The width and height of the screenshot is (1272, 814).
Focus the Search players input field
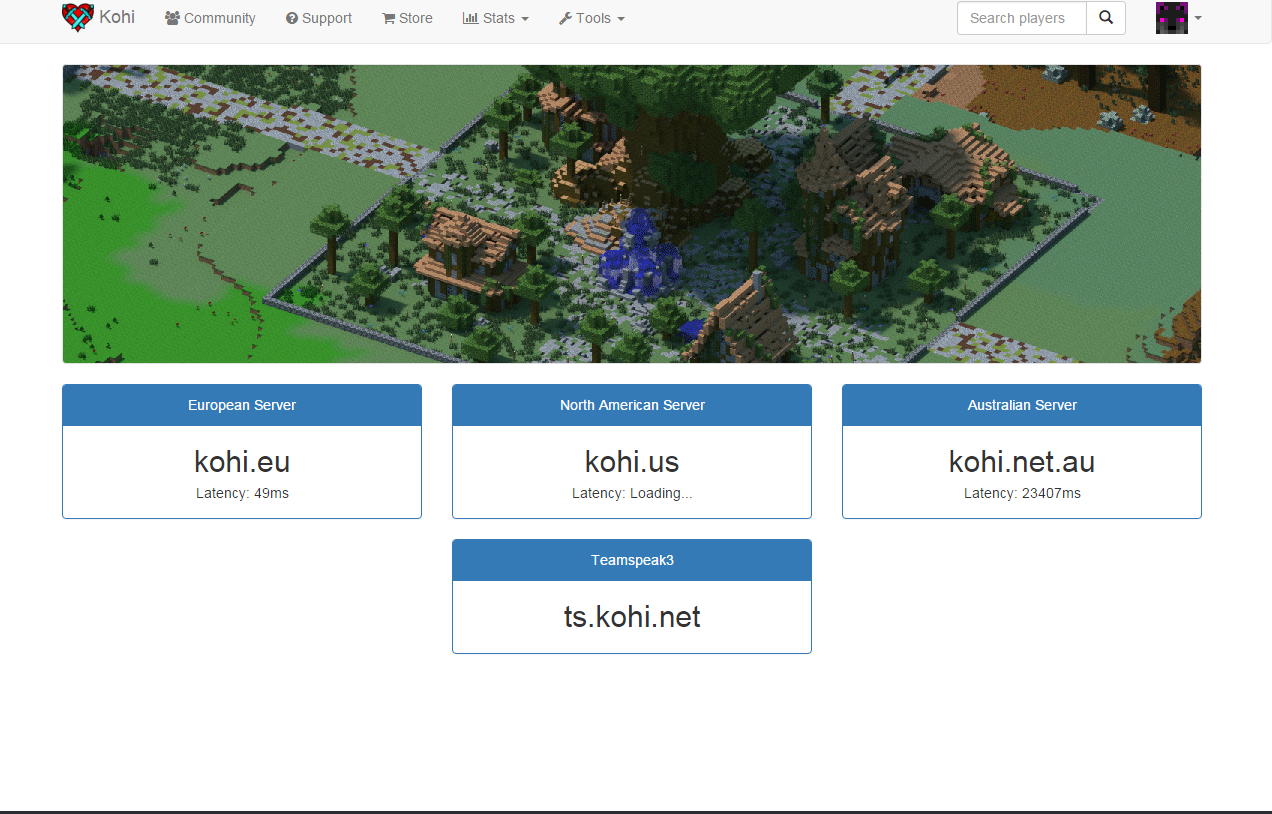(1022, 18)
